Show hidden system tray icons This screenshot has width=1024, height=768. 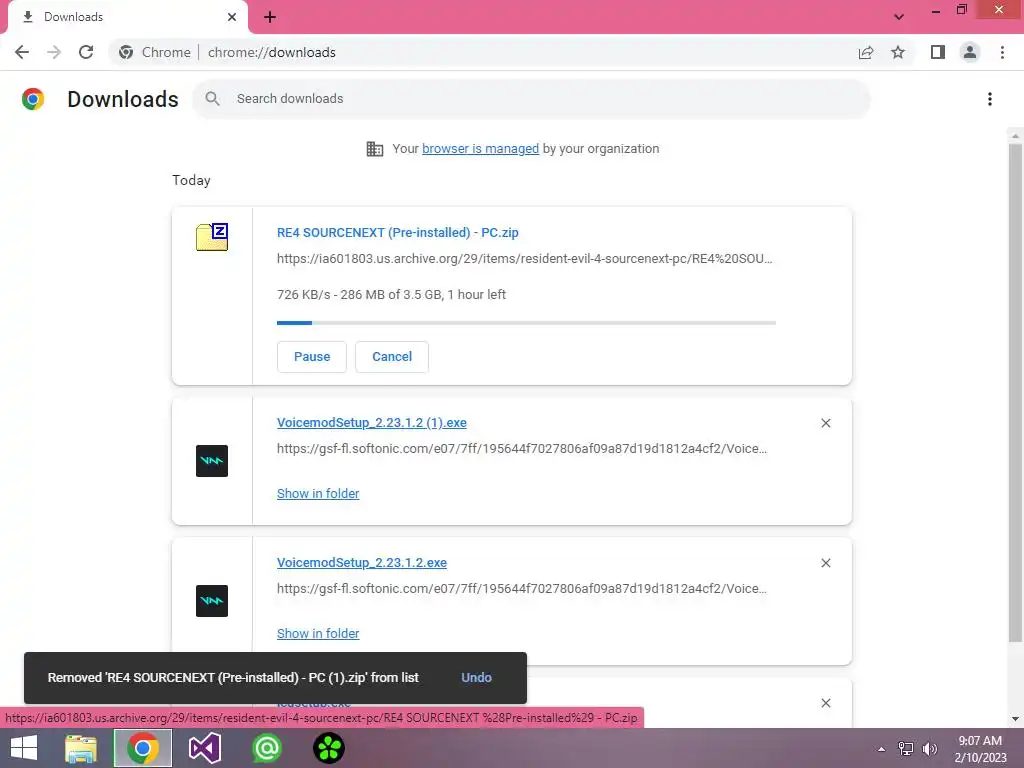882,749
